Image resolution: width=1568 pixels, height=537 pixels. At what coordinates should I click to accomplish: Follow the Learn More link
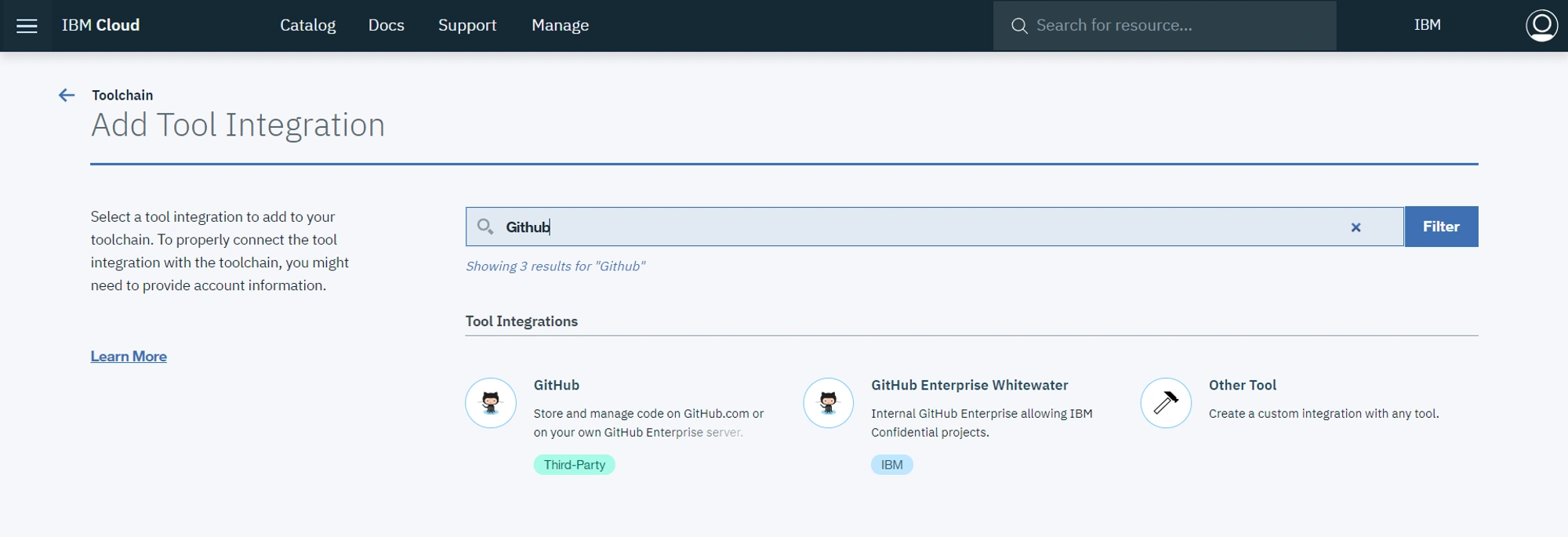click(129, 357)
